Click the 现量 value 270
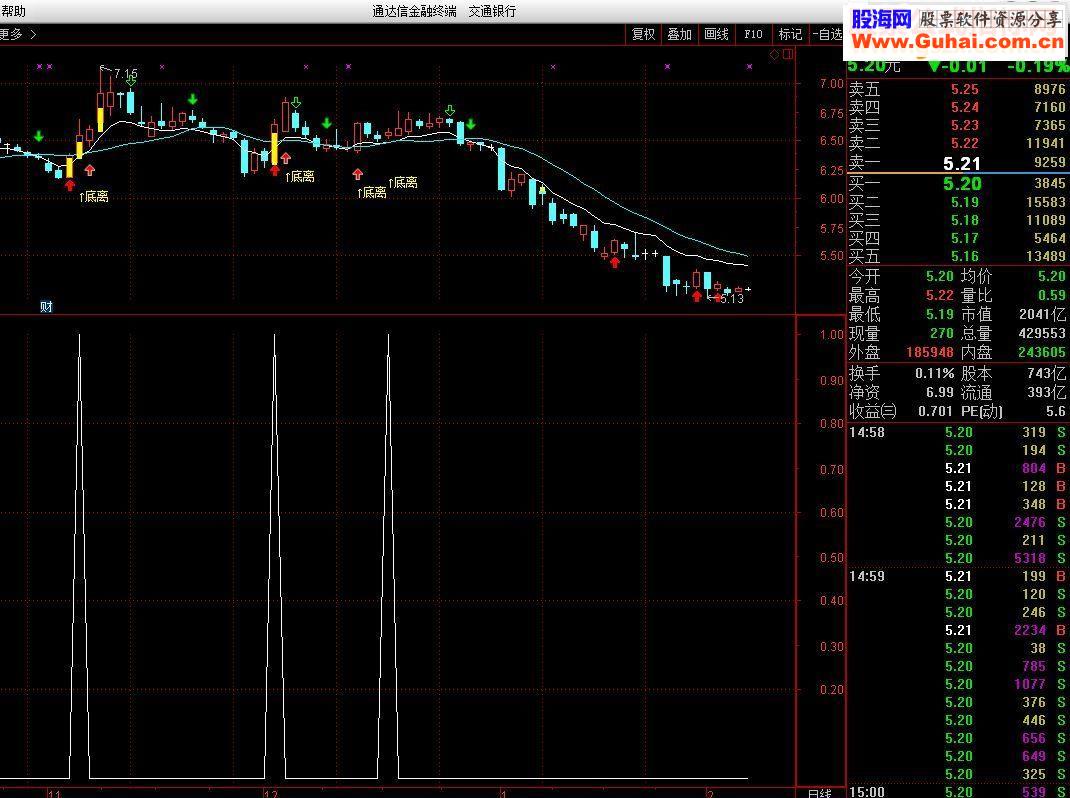Screen dimensions: 1070x798 [942, 334]
